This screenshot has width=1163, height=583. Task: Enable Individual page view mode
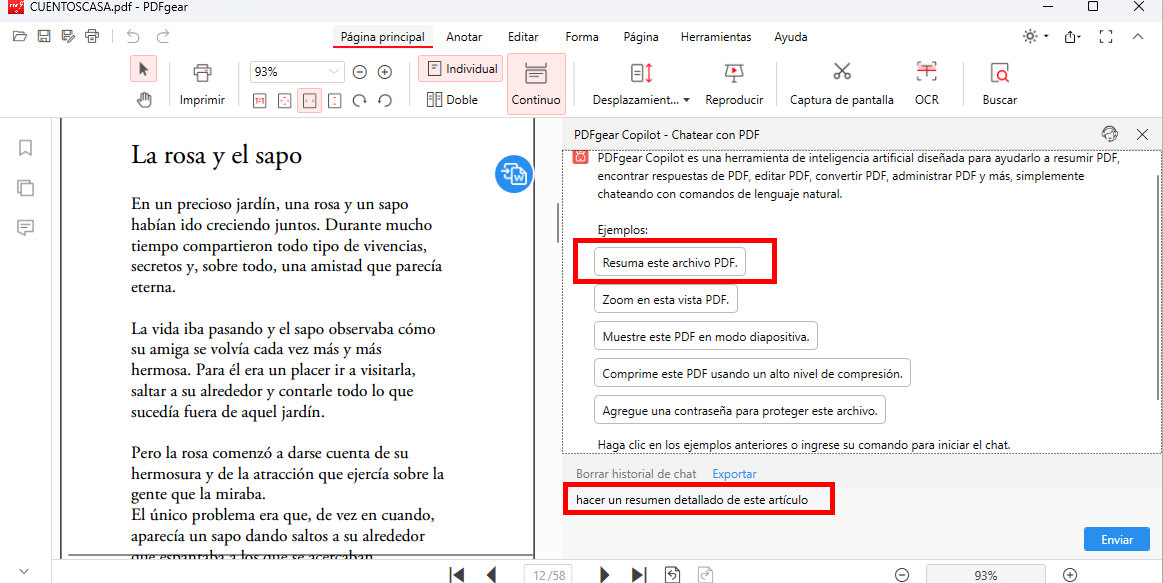pyautogui.click(x=460, y=68)
